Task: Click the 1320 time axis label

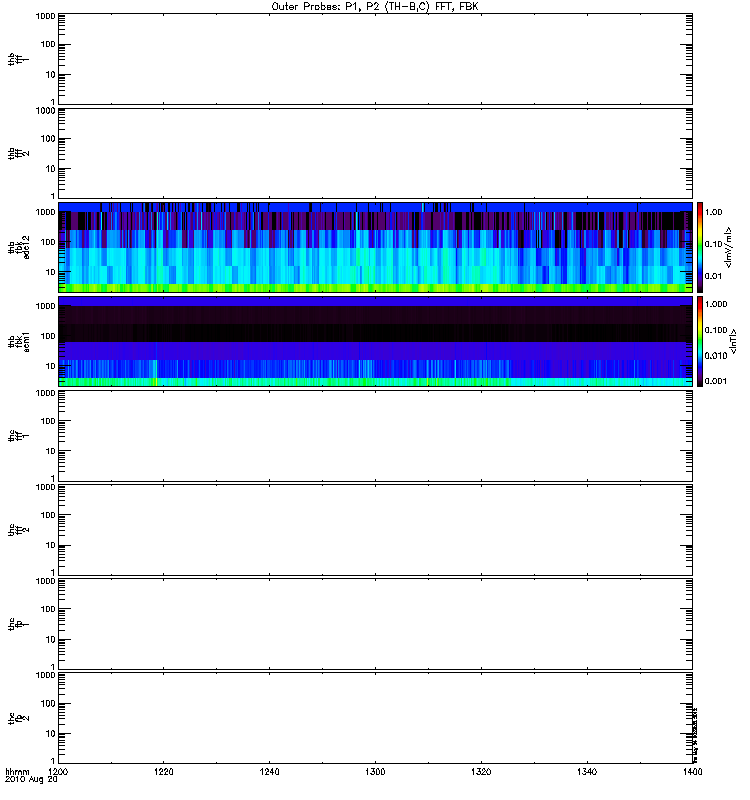Action: pyautogui.click(x=481, y=772)
